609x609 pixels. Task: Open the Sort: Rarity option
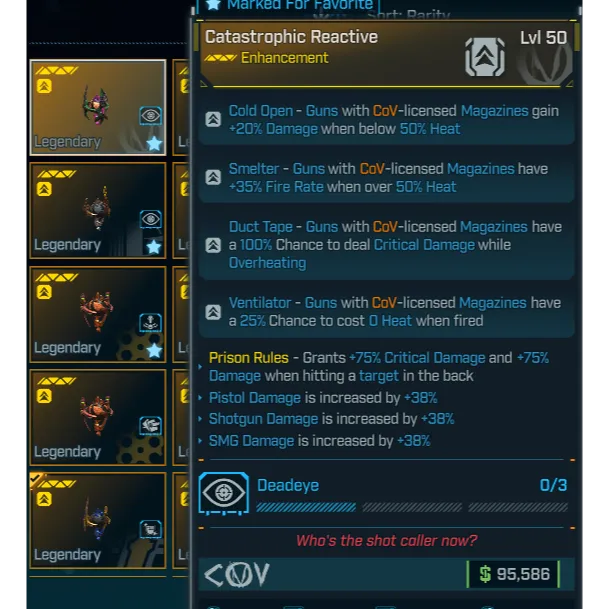(408, 16)
